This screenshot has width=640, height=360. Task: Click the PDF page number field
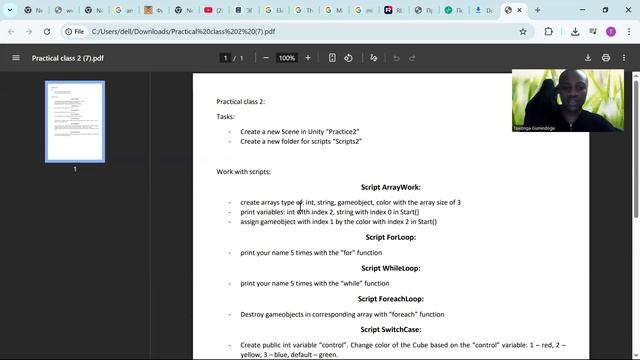[225, 58]
